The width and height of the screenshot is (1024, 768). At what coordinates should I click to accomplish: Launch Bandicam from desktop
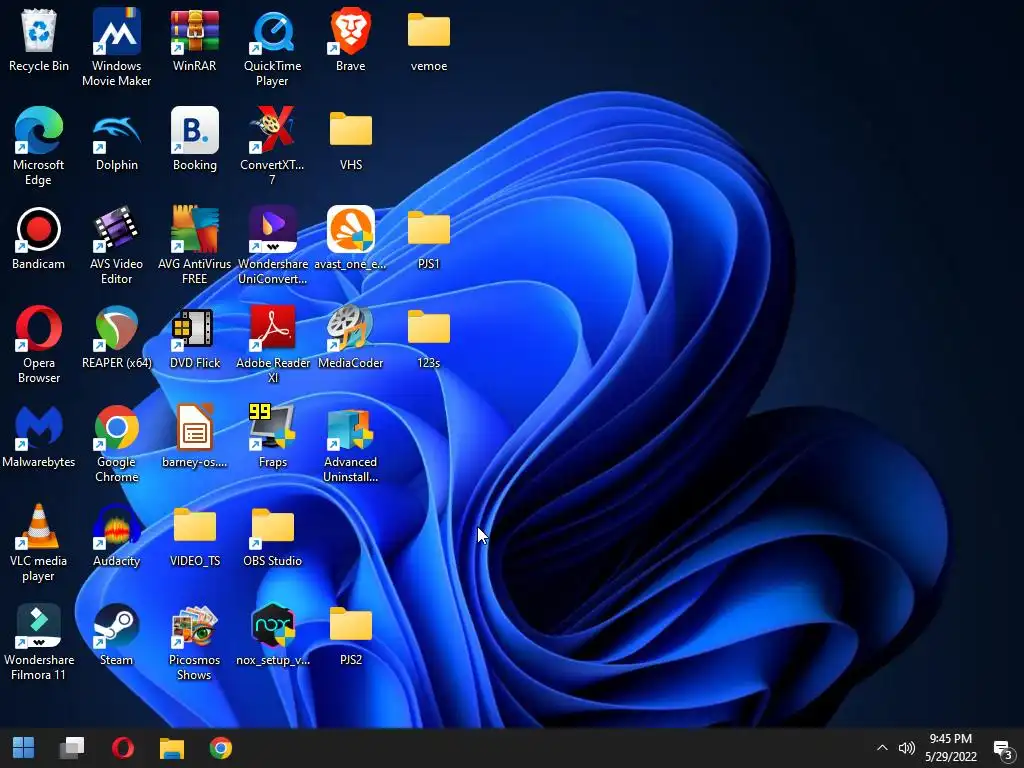point(39,239)
